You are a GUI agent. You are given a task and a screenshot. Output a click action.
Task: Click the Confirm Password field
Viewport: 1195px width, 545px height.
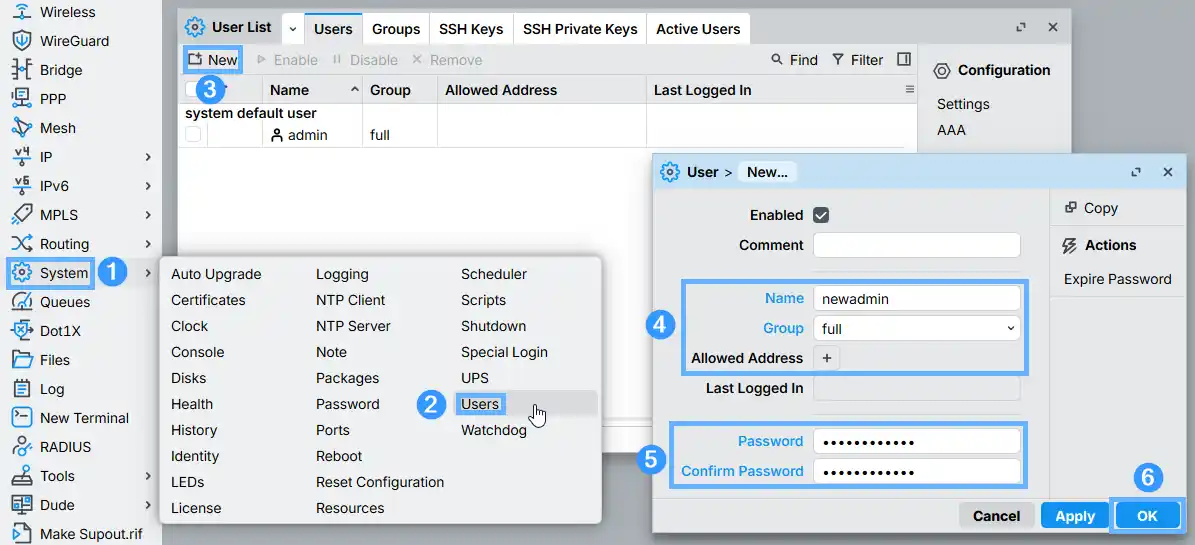[x=916, y=471]
